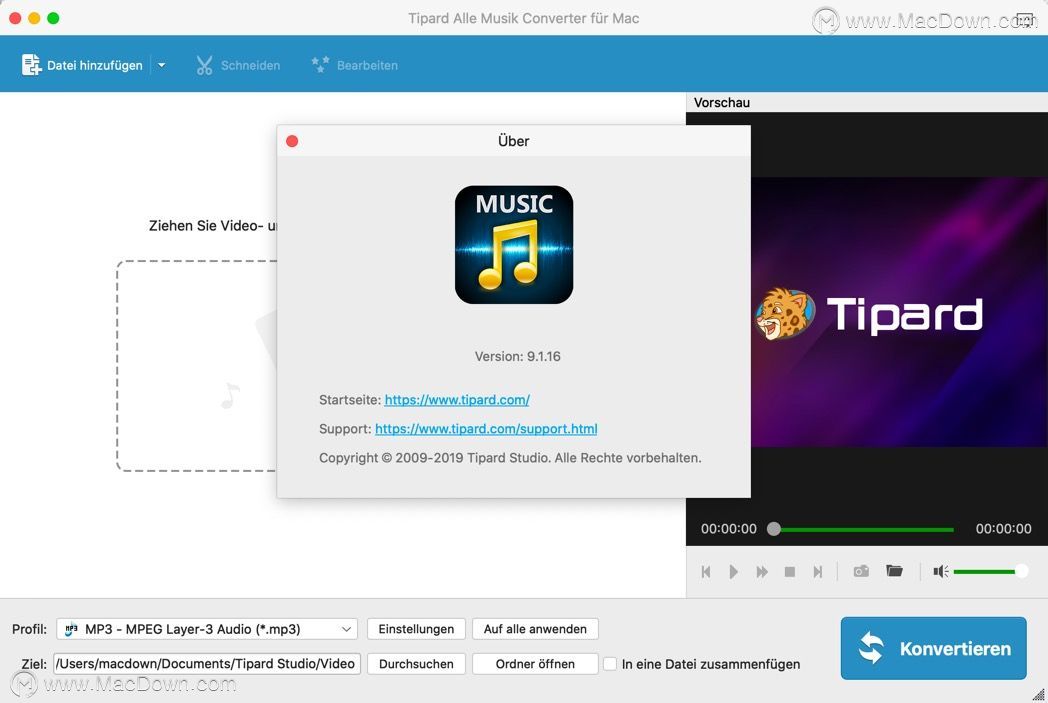The height and width of the screenshot is (703, 1048).
Task: Click the Einstellungen button
Action: (x=416, y=629)
